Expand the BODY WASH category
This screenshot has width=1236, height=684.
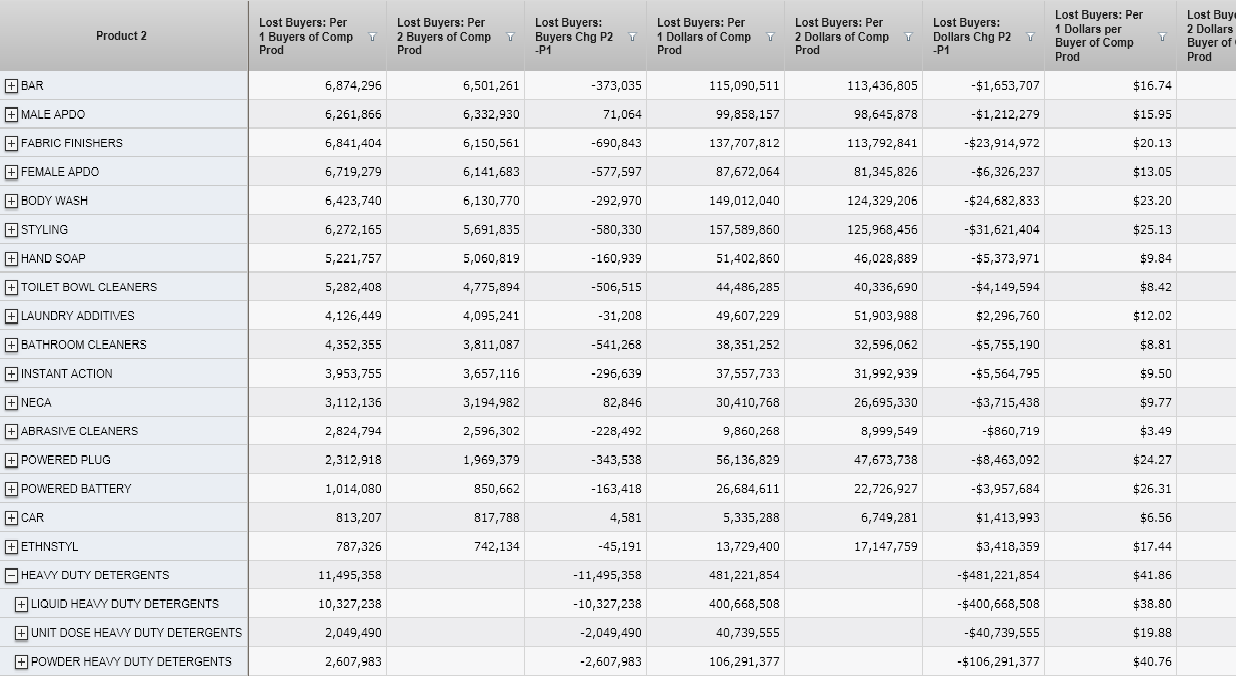click(x=11, y=201)
